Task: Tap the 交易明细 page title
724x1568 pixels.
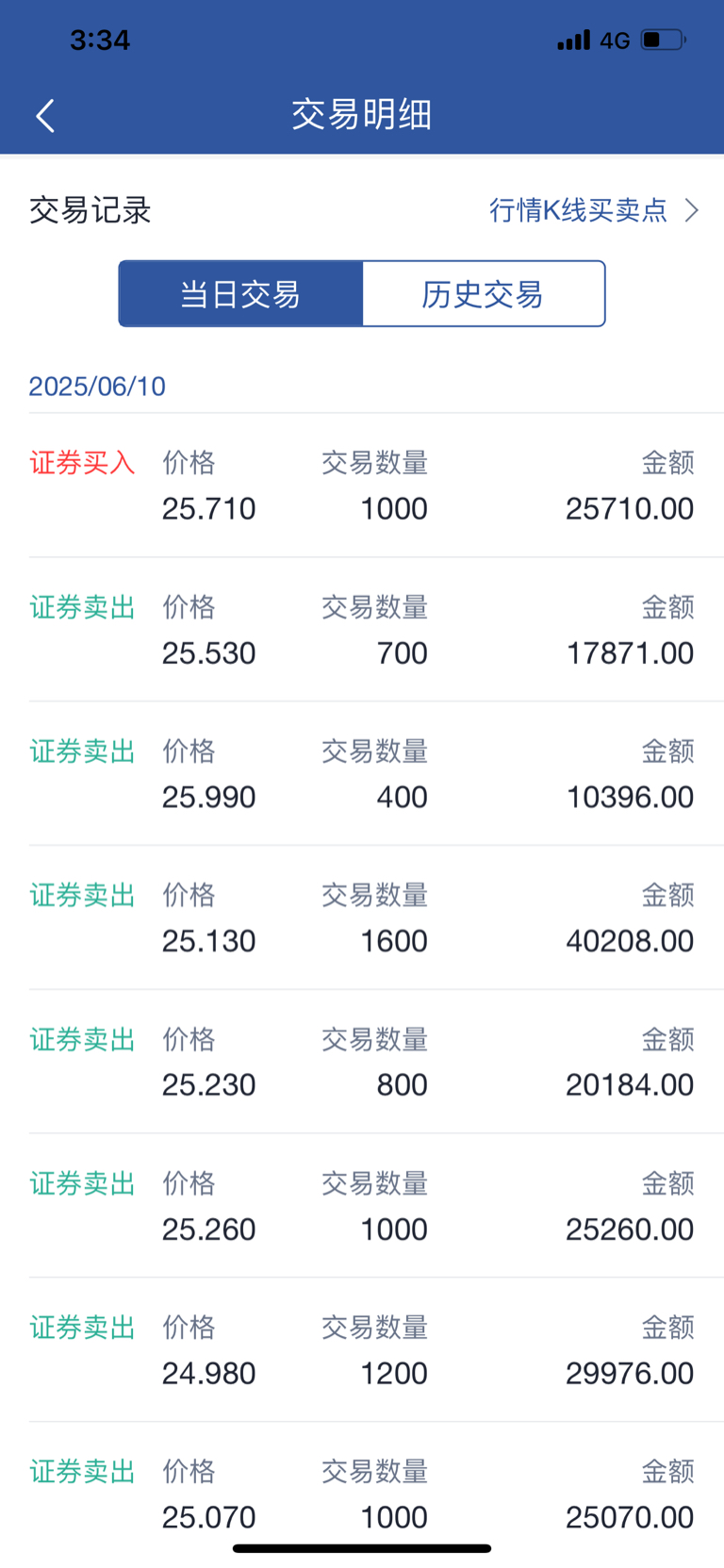Action: click(362, 115)
